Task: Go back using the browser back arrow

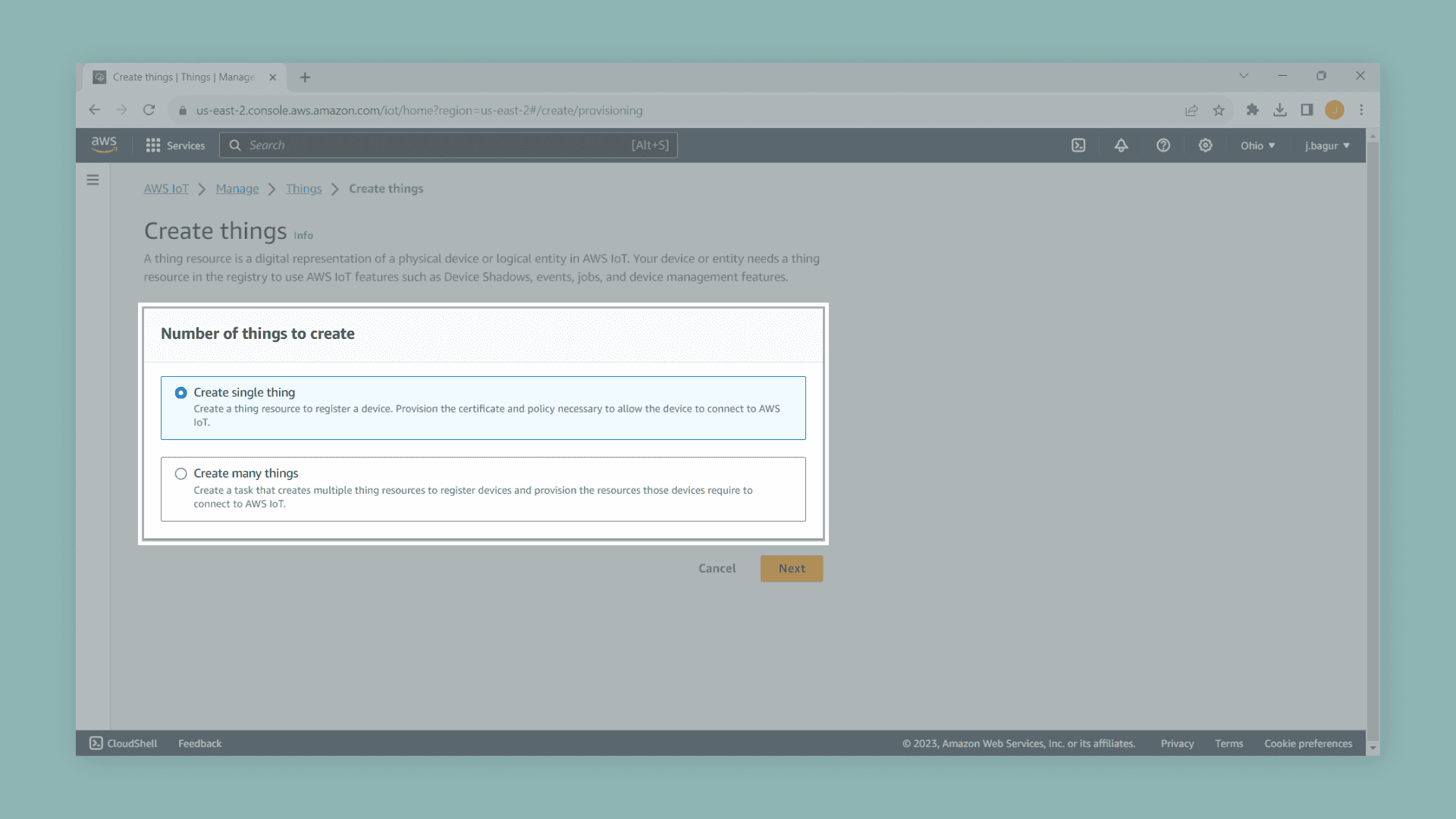Action: tap(94, 110)
